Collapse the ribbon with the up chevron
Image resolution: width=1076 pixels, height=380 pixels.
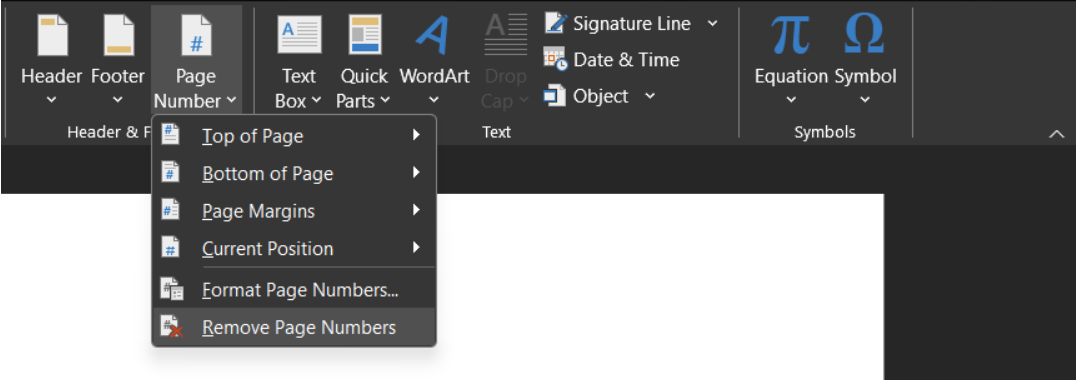coord(1057,134)
